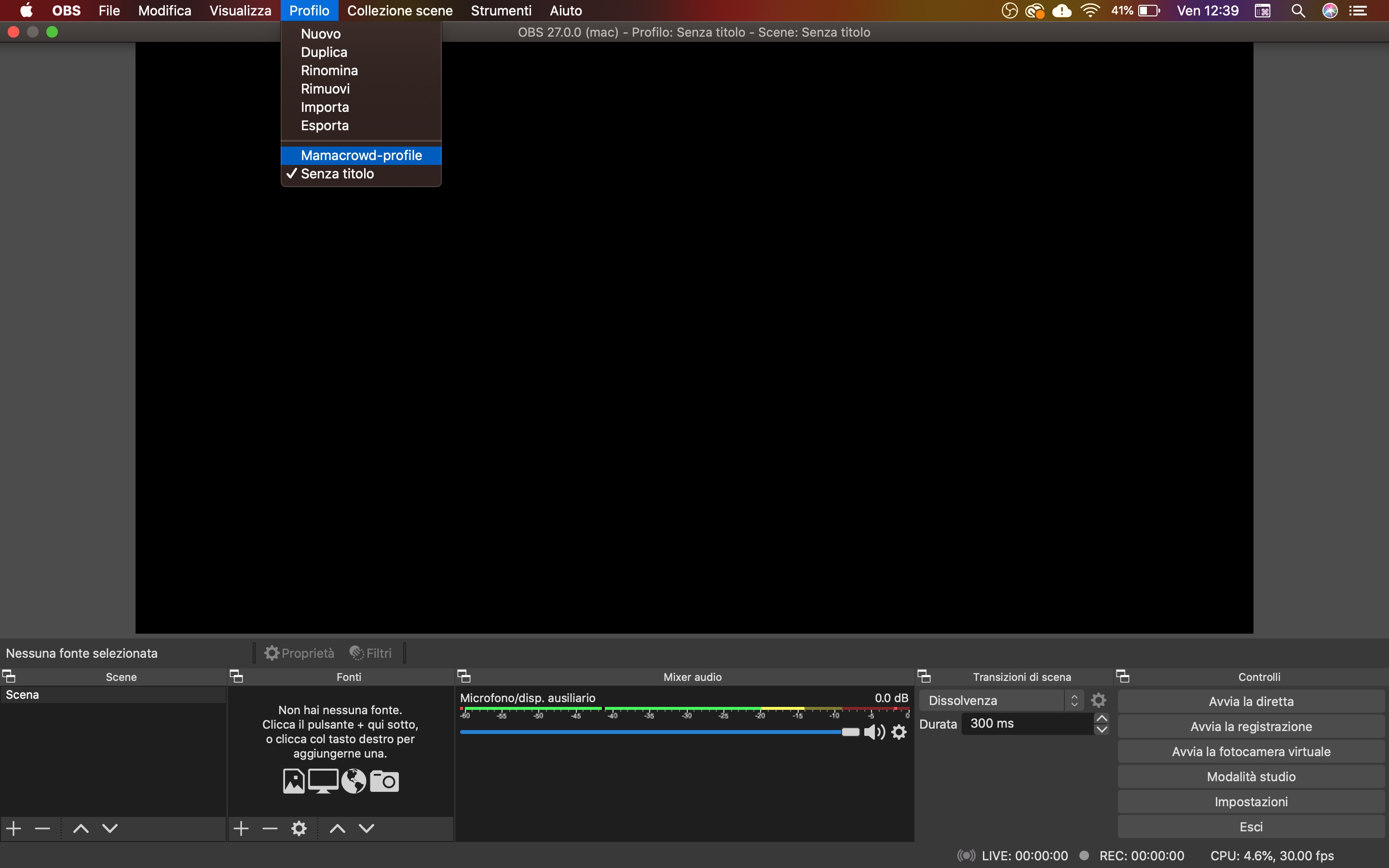
Task: Adjust microphone volume slider
Action: click(850, 732)
